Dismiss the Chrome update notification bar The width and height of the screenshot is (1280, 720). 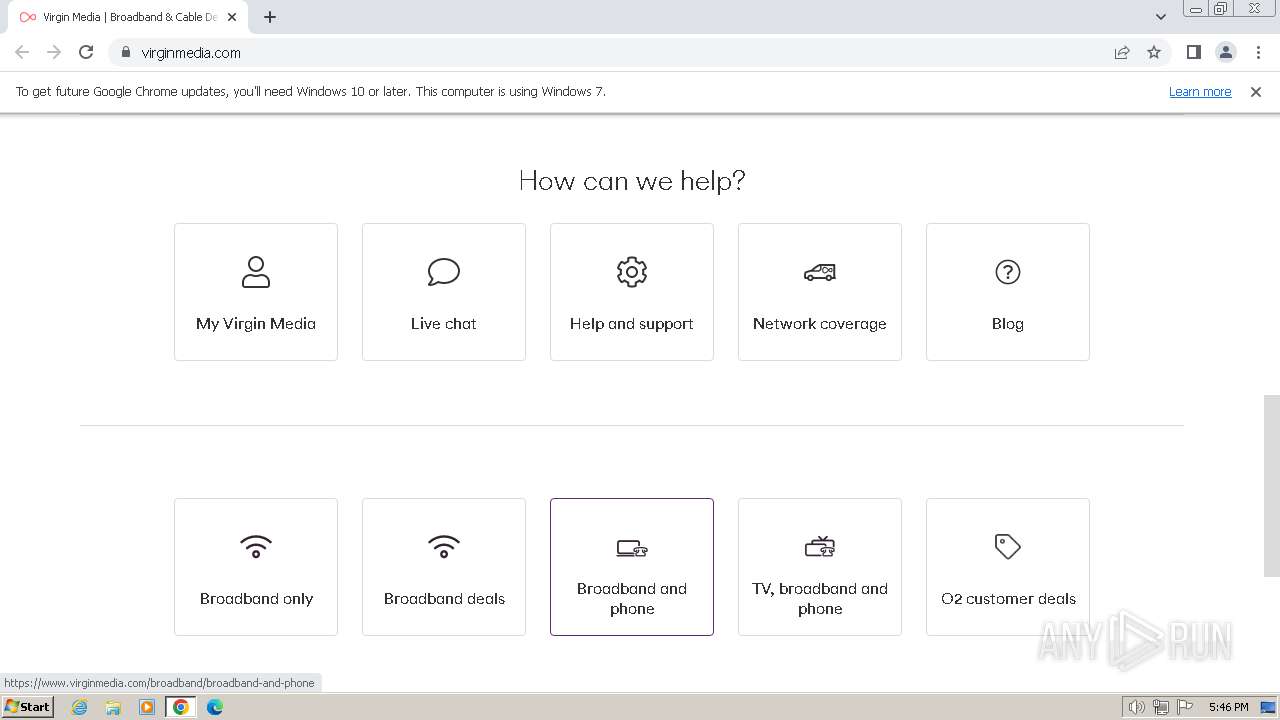1256,91
